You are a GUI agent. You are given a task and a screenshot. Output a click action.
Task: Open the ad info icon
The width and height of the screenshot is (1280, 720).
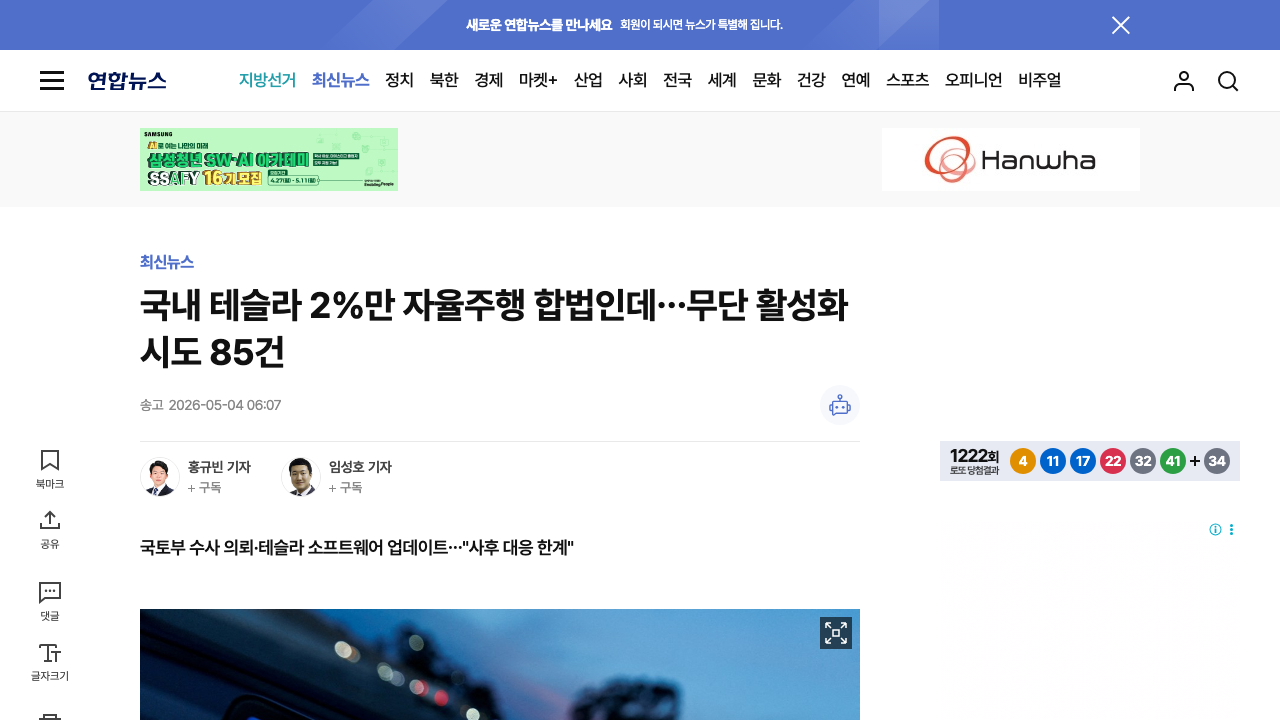point(1215,530)
